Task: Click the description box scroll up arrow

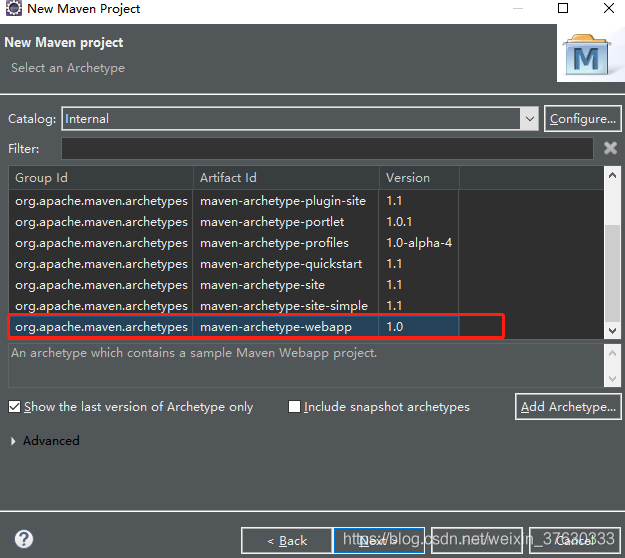Action: (613, 353)
